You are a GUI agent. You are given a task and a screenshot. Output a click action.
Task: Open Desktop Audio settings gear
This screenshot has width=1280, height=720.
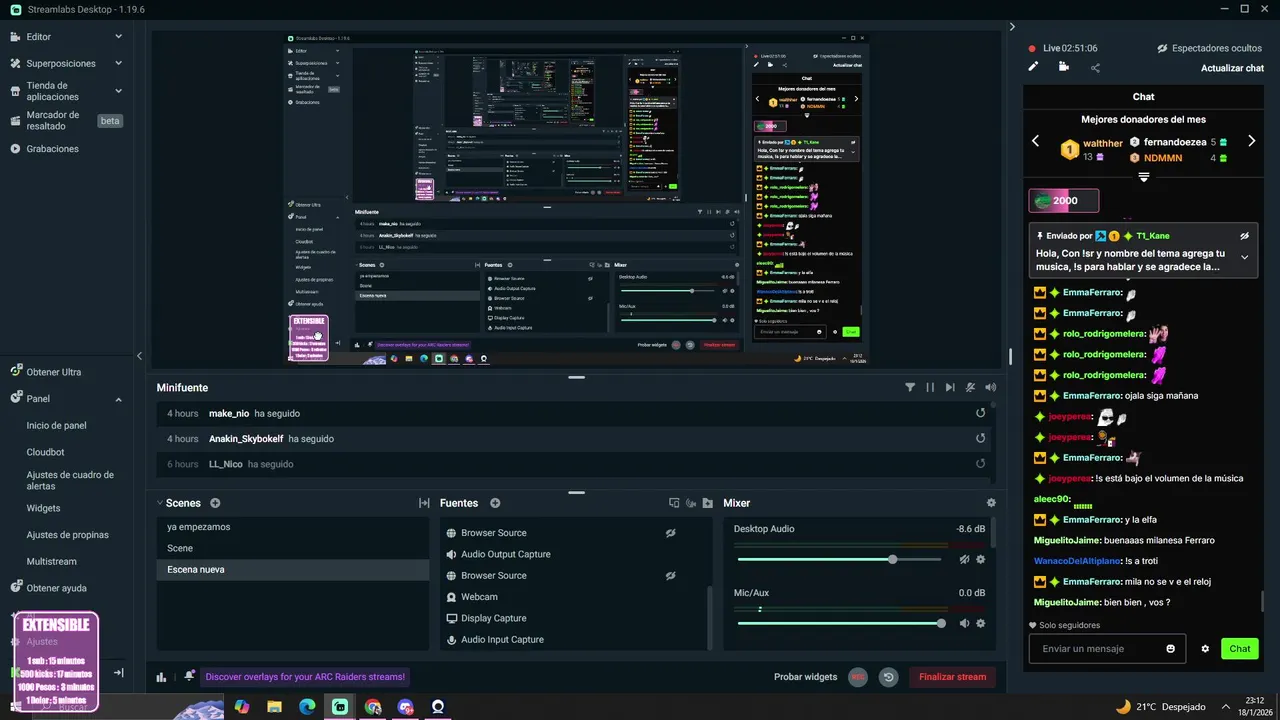981,560
